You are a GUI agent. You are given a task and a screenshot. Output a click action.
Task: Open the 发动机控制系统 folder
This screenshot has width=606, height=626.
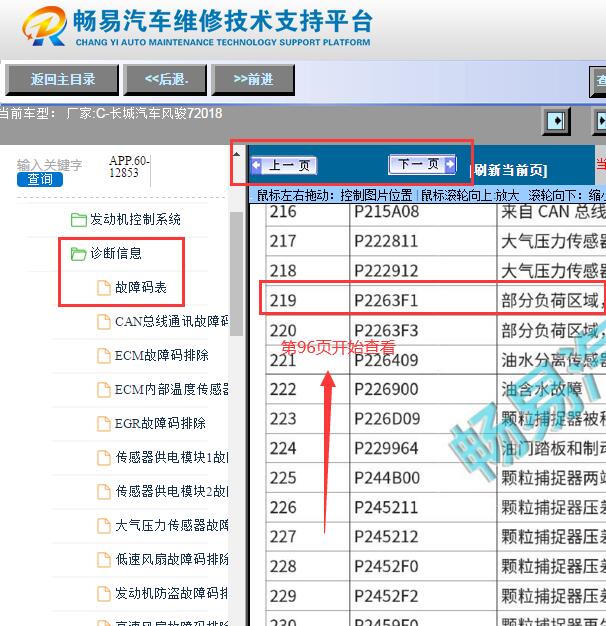135,219
